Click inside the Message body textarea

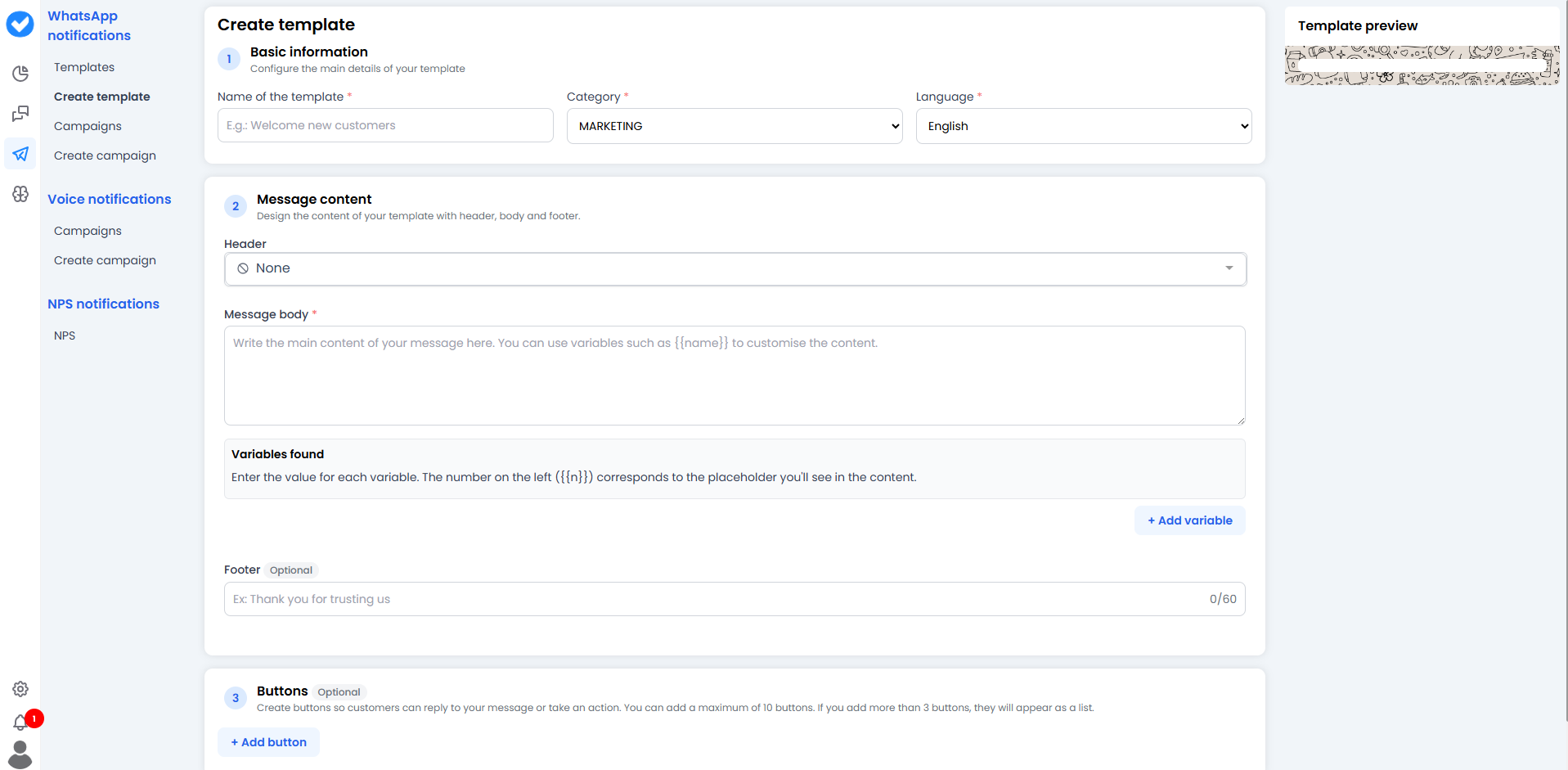[734, 376]
